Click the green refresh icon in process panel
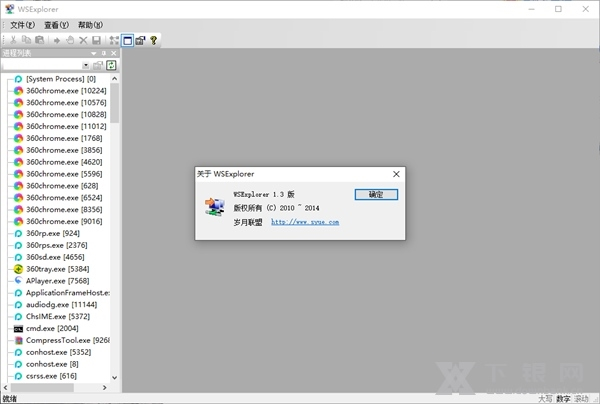Viewport: 600px width, 404px height. [x=111, y=65]
